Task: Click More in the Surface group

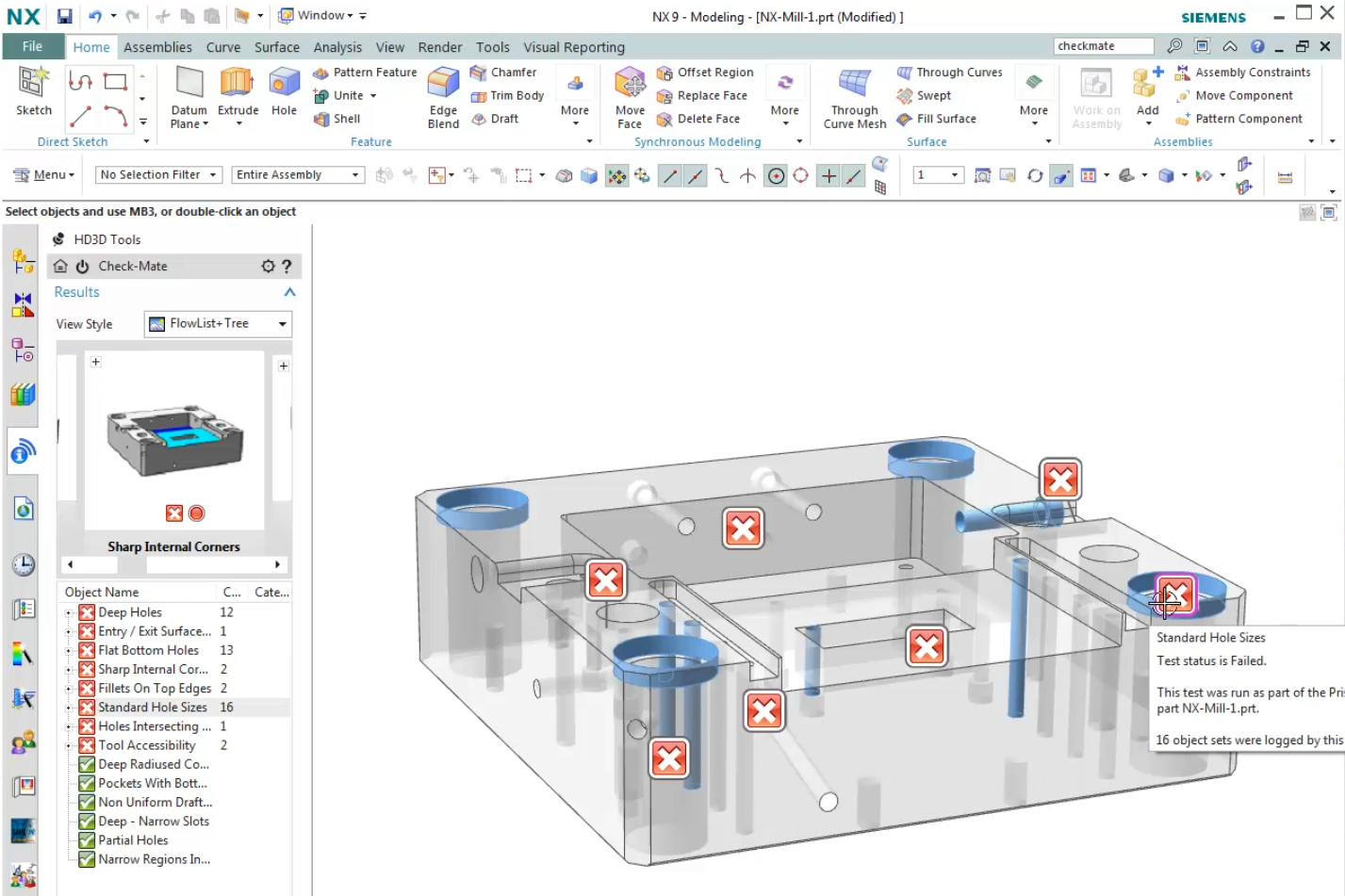Action: point(1034,95)
